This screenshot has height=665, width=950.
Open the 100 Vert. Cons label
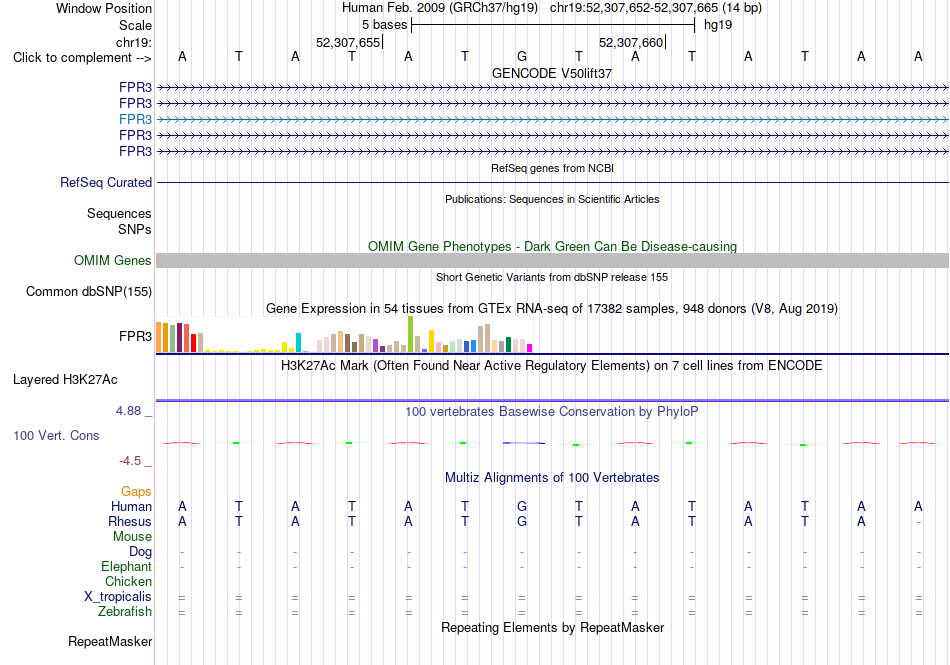(x=56, y=435)
